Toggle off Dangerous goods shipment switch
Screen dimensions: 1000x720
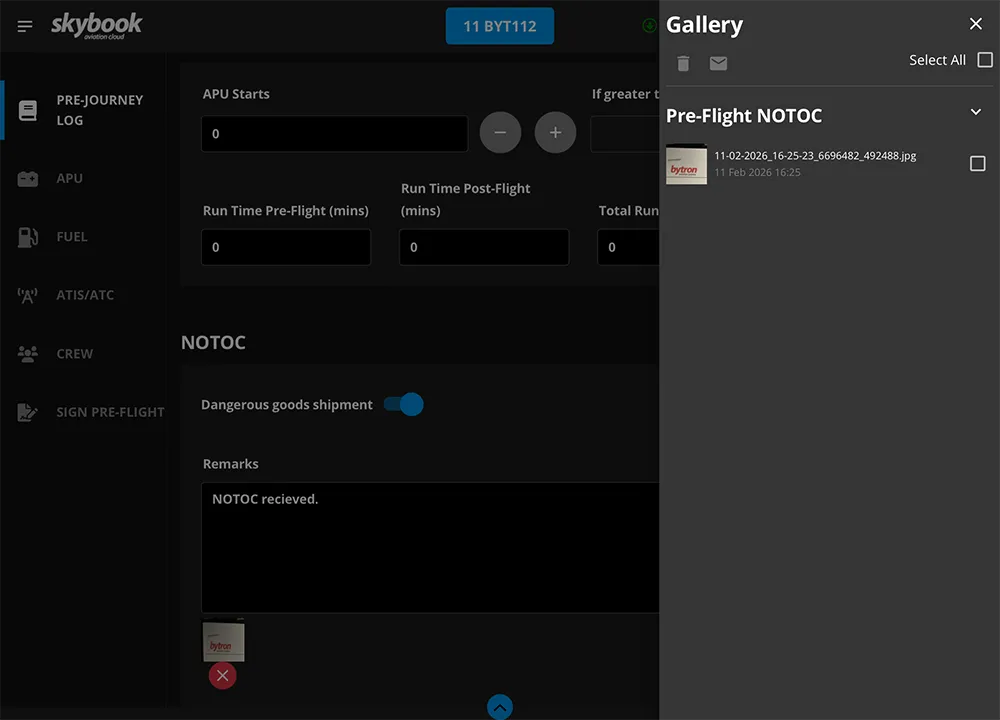(x=404, y=404)
